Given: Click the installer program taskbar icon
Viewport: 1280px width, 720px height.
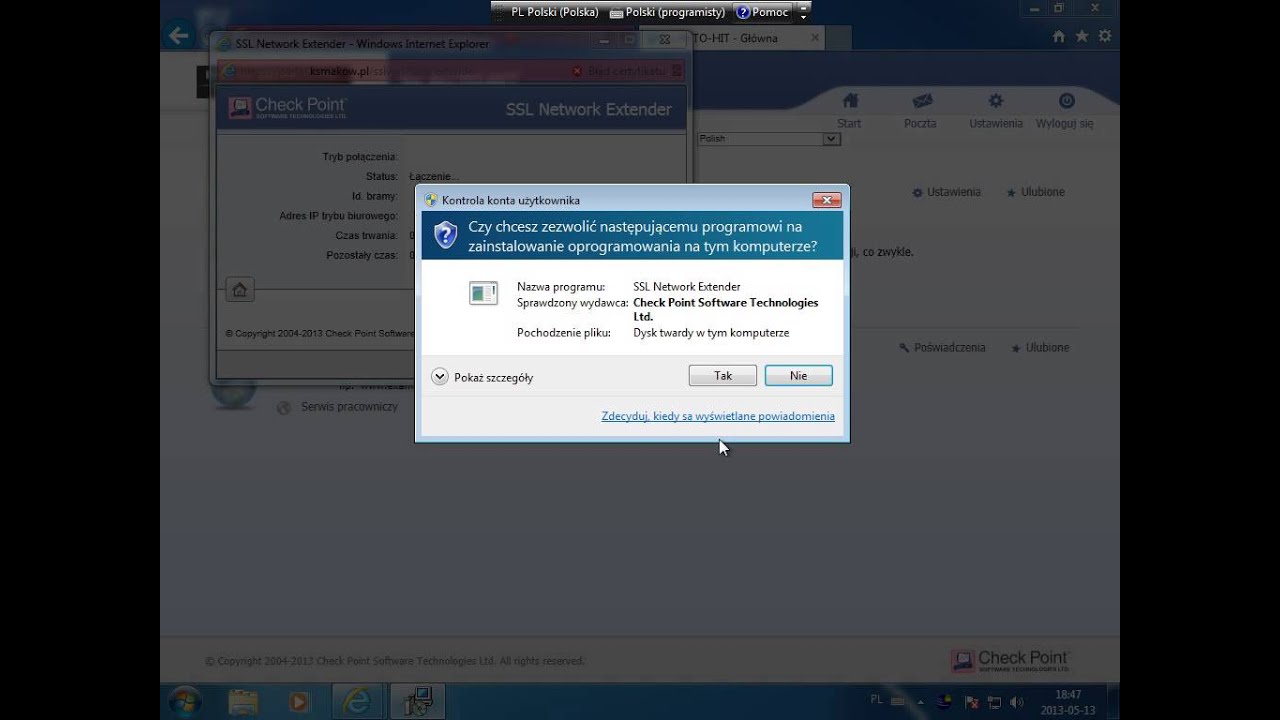Looking at the screenshot, I should [x=417, y=701].
